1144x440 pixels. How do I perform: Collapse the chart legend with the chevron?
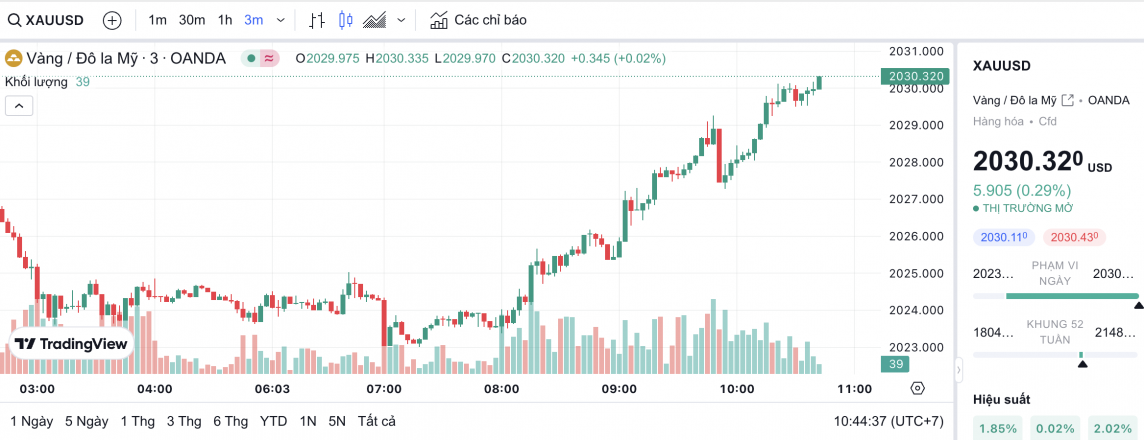click(x=19, y=105)
